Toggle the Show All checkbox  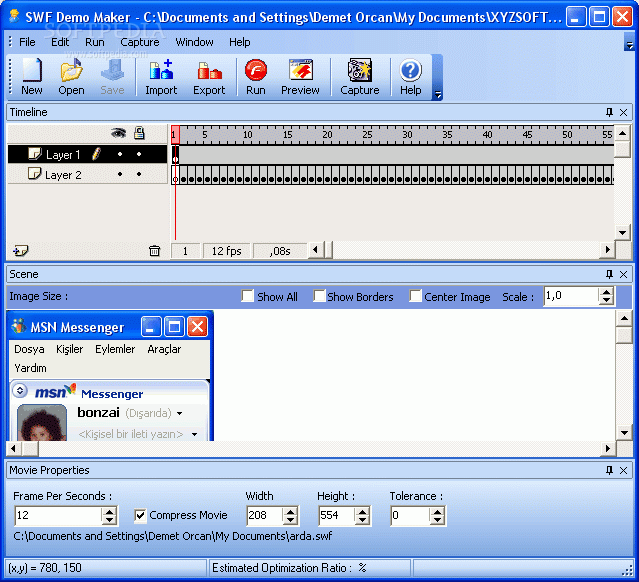[247, 296]
